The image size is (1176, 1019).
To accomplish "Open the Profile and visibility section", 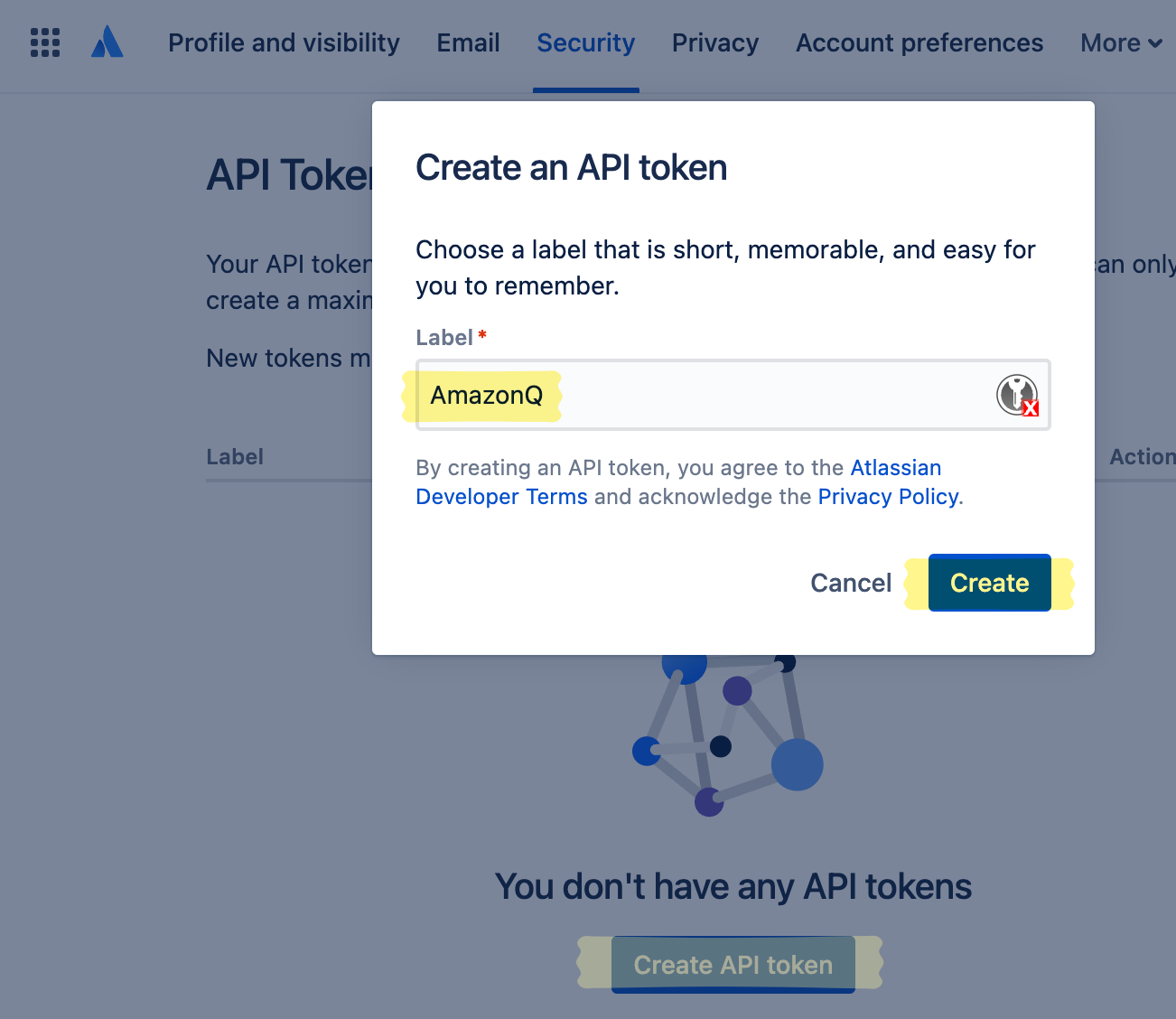I will pos(284,42).
